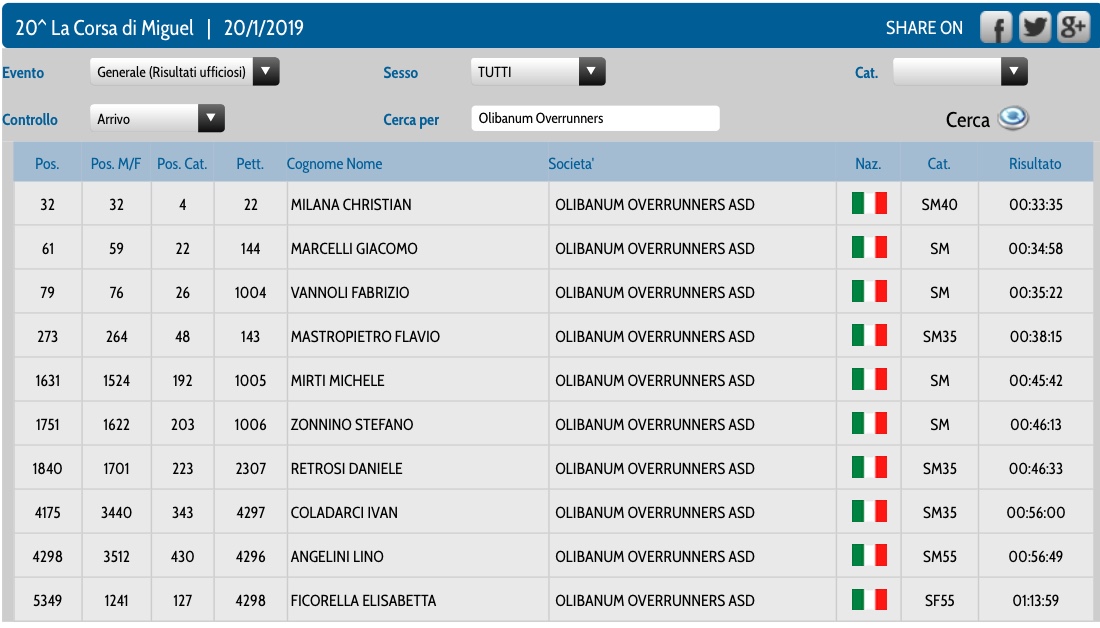
Task: Select runner VANNOLI FABRIZIO
Action: (350, 293)
